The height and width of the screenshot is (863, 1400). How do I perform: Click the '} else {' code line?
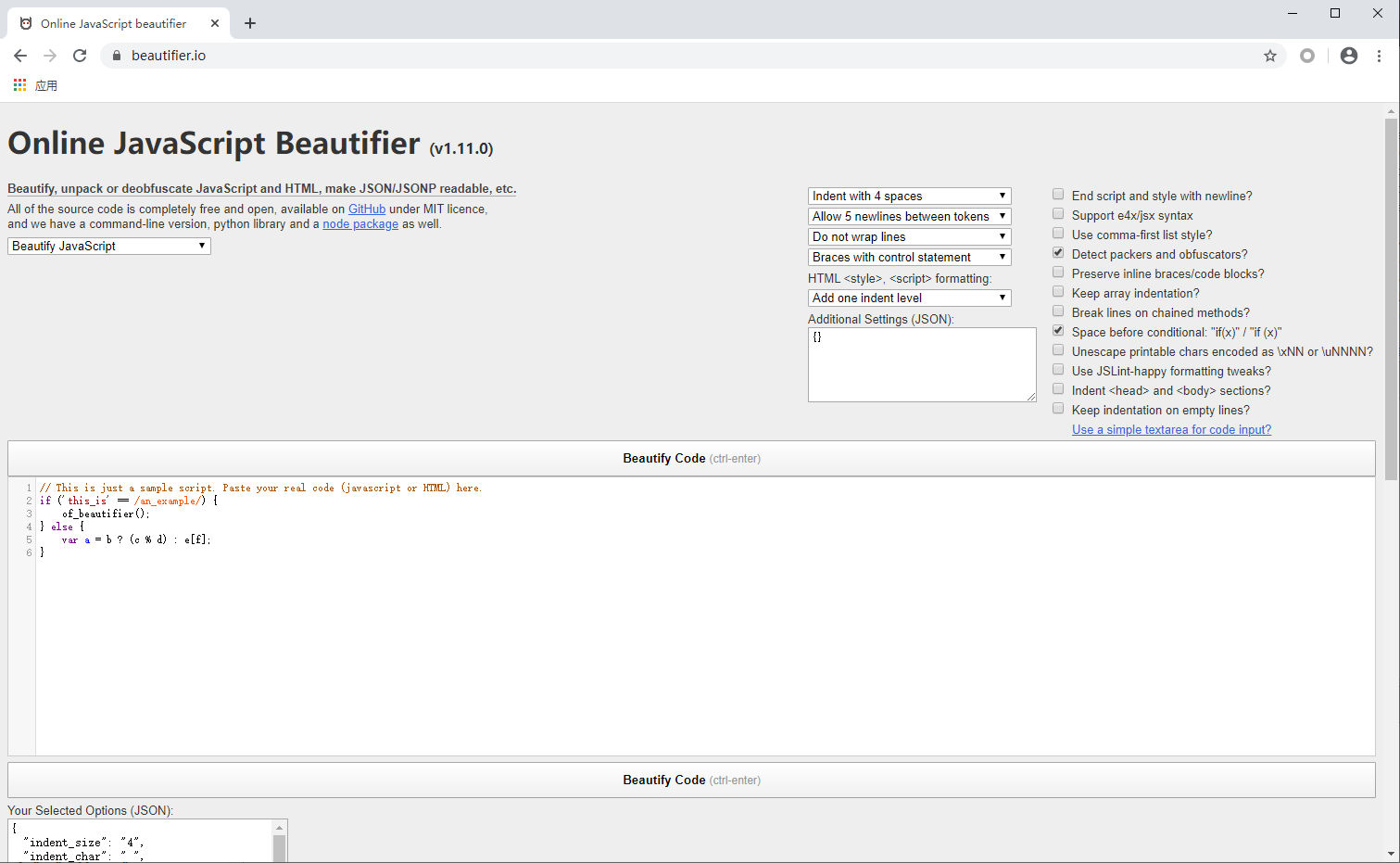pyautogui.click(x=62, y=527)
